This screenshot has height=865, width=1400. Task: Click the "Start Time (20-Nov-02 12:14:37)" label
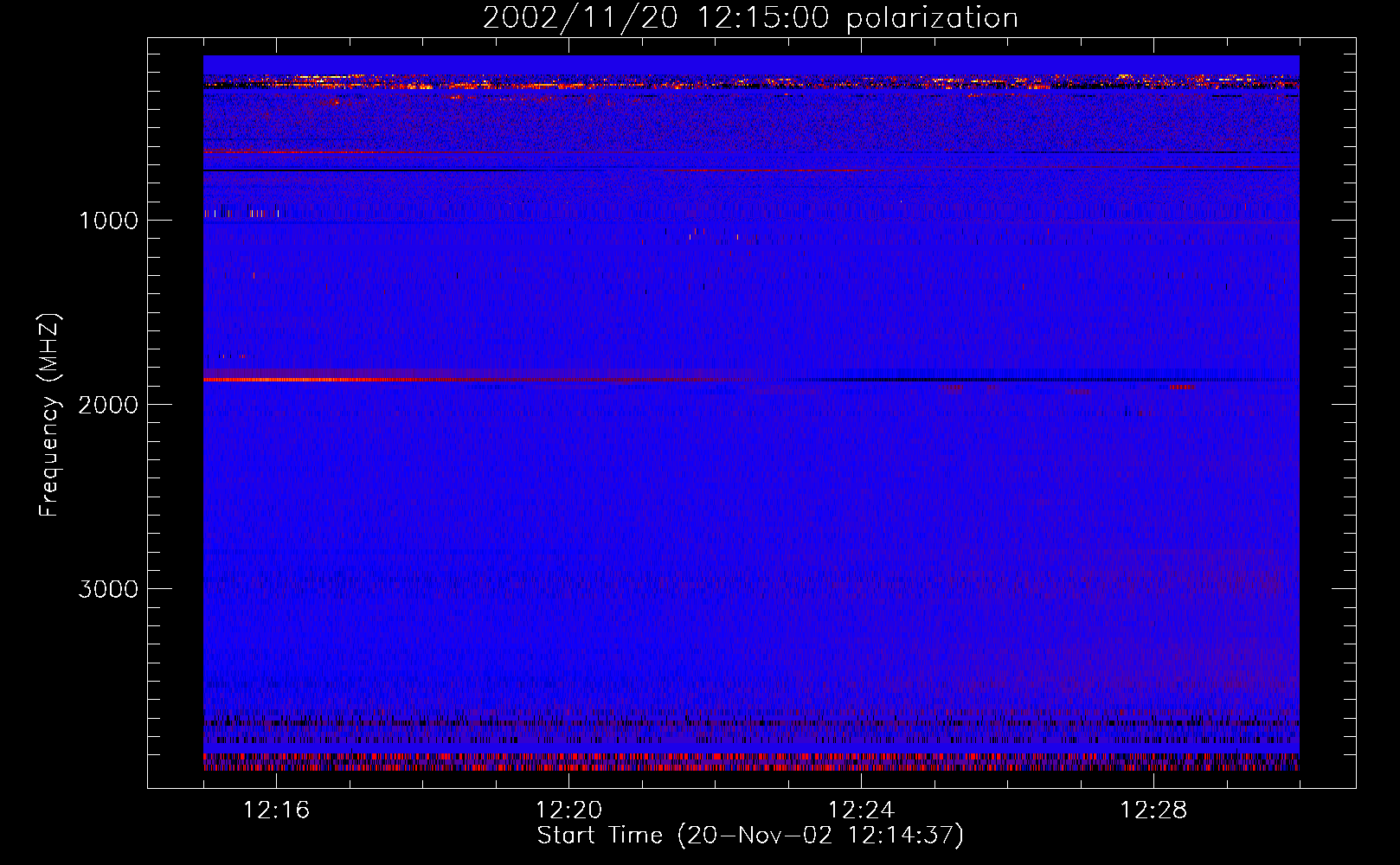750,836
